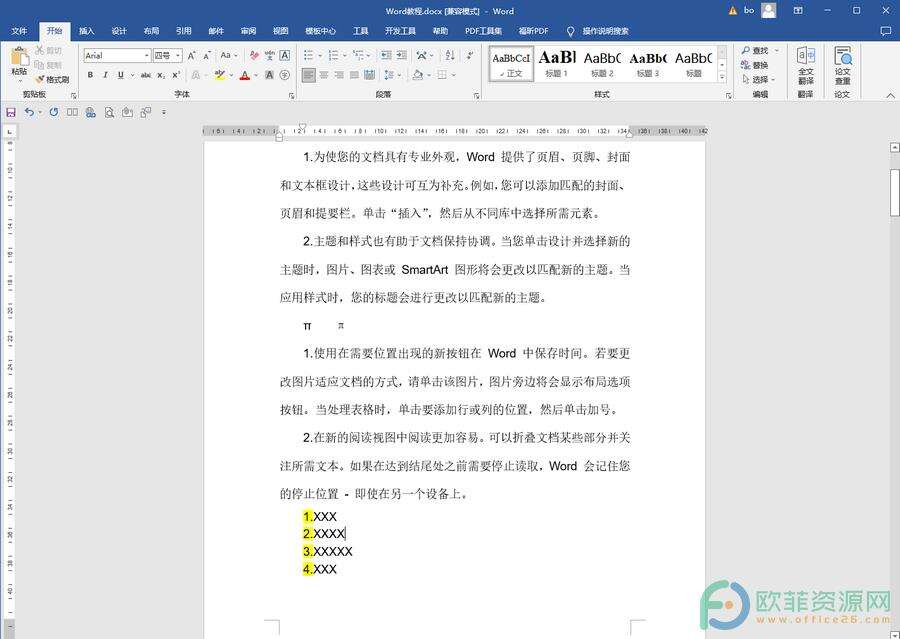
Task: Apply the Heading 1 (标题 1) style
Action: pyautogui.click(x=557, y=64)
